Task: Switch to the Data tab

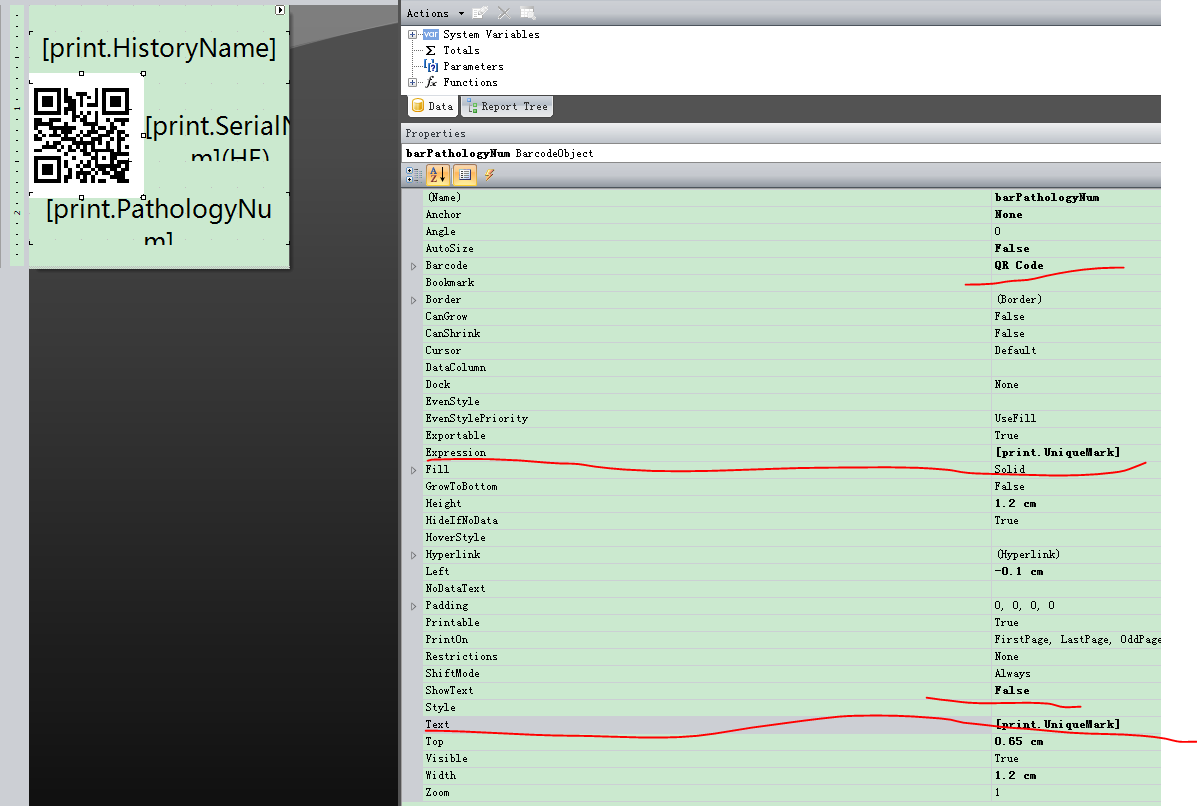Action: [x=432, y=106]
